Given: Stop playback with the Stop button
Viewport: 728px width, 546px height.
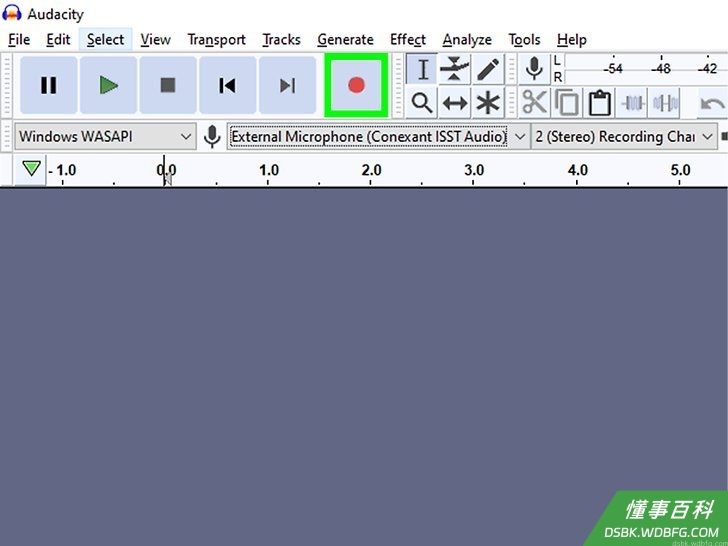Looking at the screenshot, I should click(168, 85).
